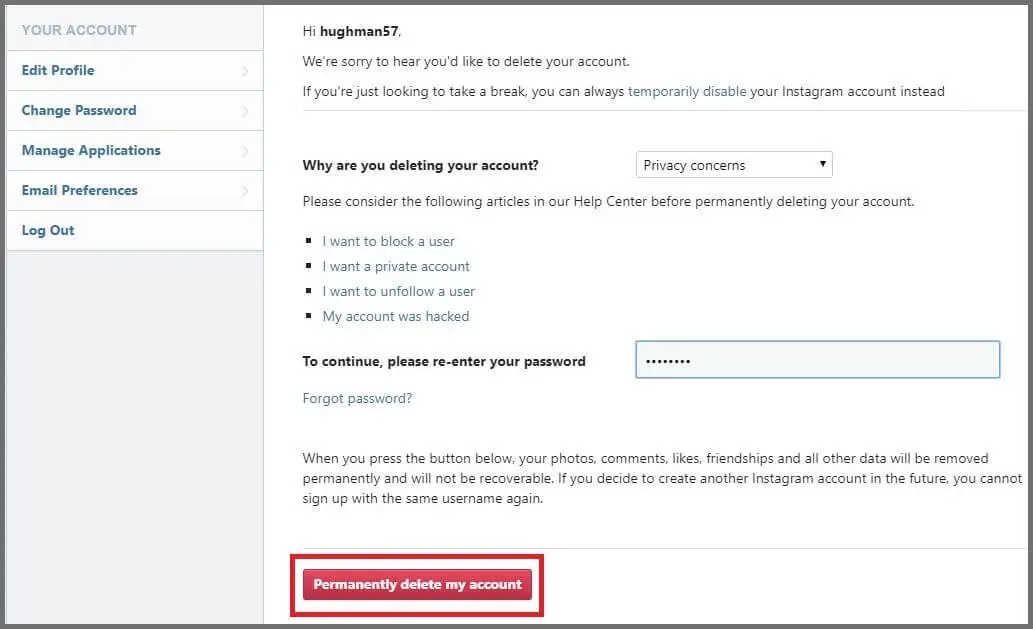The width and height of the screenshot is (1033, 629).
Task: Click the hughman57 username in the greeting
Action: point(359,31)
